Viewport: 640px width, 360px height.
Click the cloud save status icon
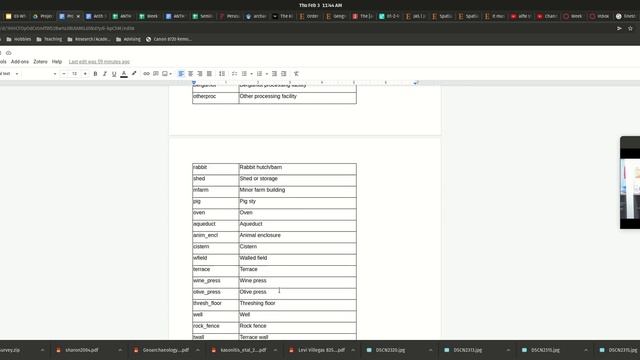pyautogui.click(x=9, y=53)
